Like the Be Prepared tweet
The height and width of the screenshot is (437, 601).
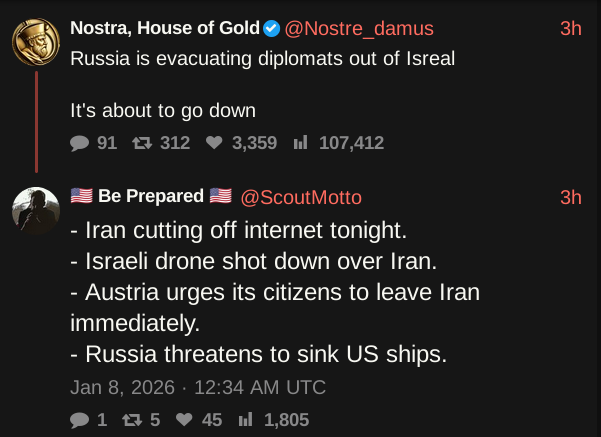pyautogui.click(x=183, y=421)
